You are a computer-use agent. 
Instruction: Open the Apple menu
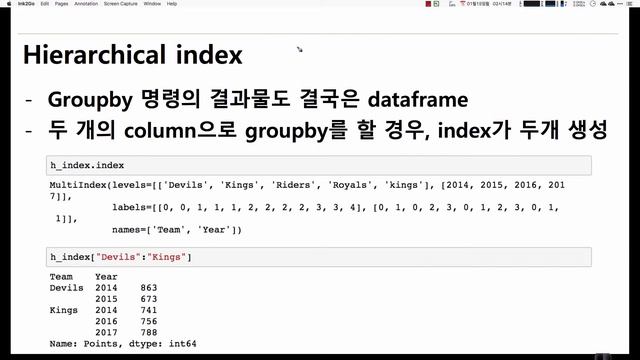(x=9, y=4)
